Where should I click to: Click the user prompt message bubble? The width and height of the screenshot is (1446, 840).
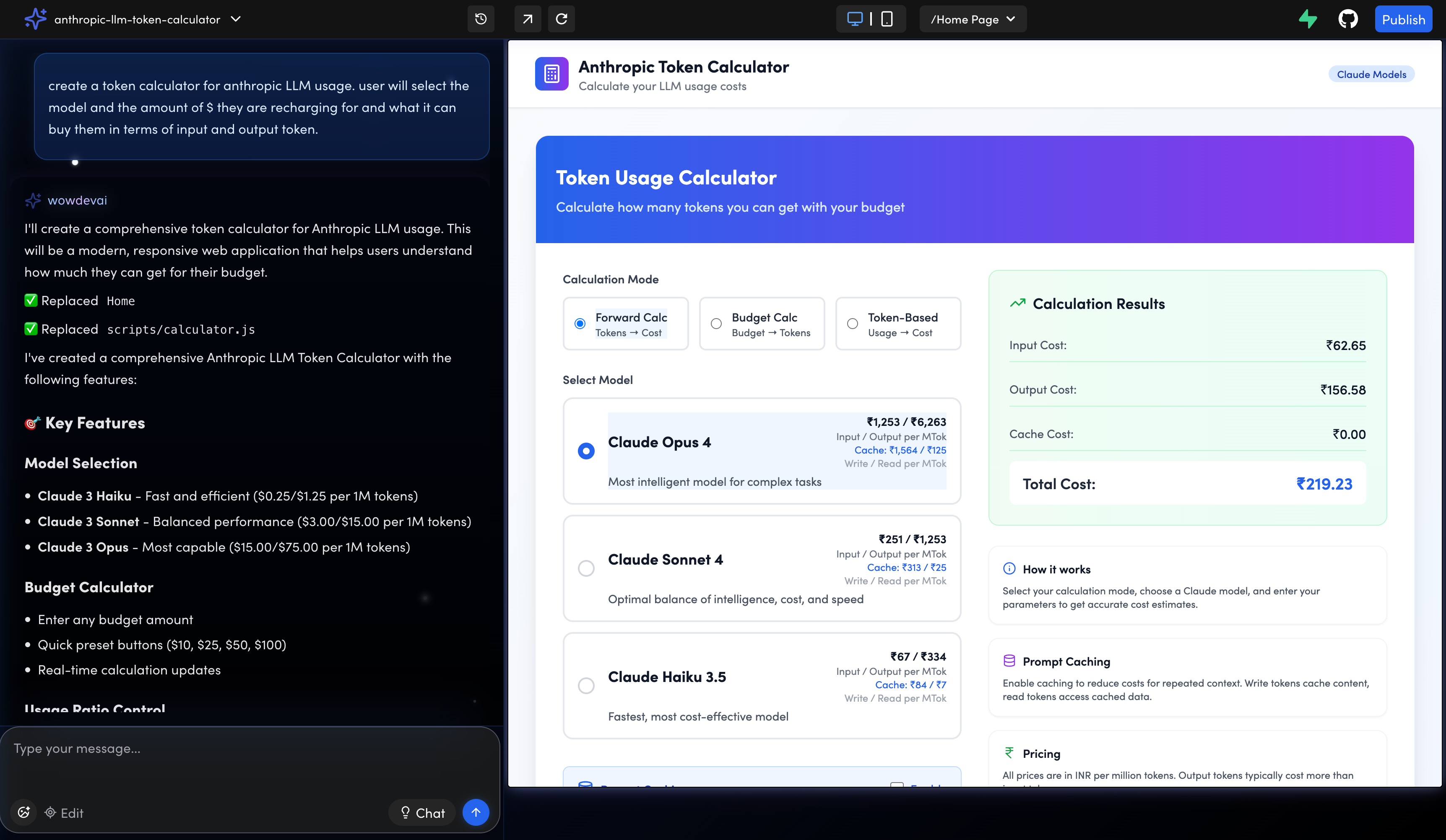261,106
